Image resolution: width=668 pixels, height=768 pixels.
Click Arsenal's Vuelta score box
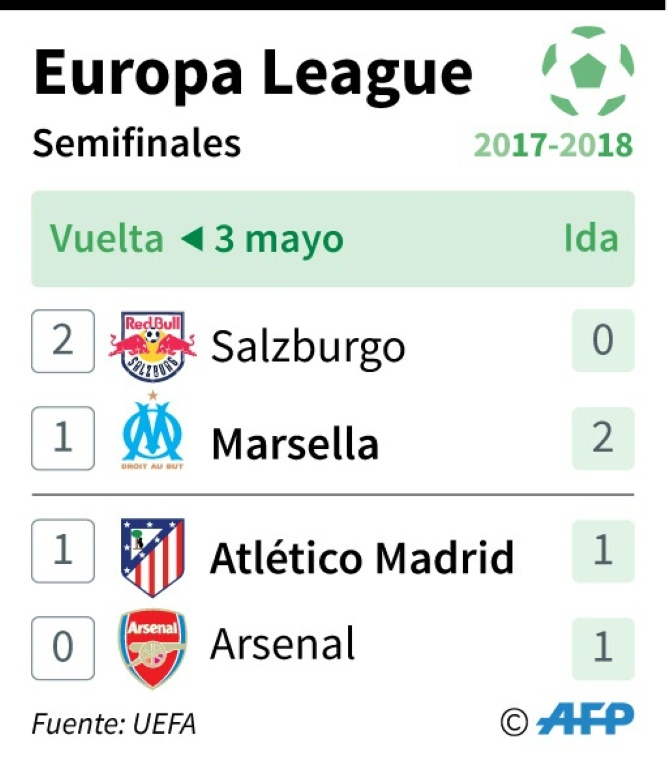click(63, 648)
